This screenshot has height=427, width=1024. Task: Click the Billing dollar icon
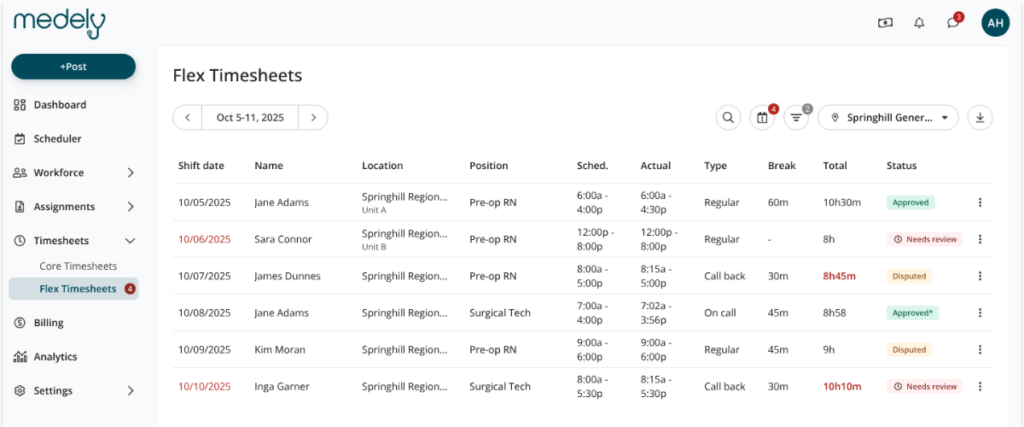pos(20,323)
